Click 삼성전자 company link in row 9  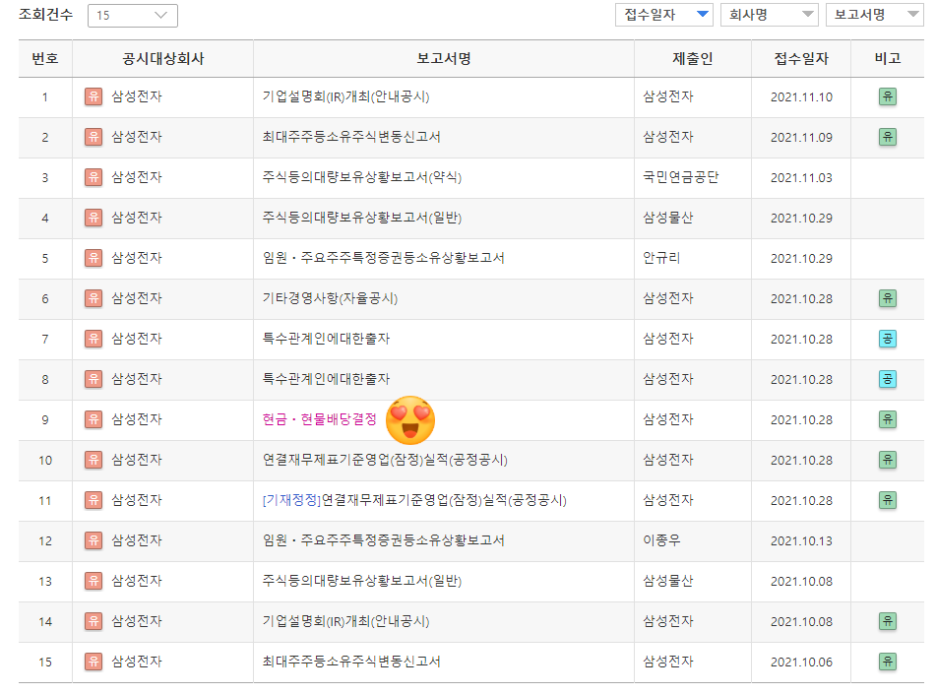[137, 420]
